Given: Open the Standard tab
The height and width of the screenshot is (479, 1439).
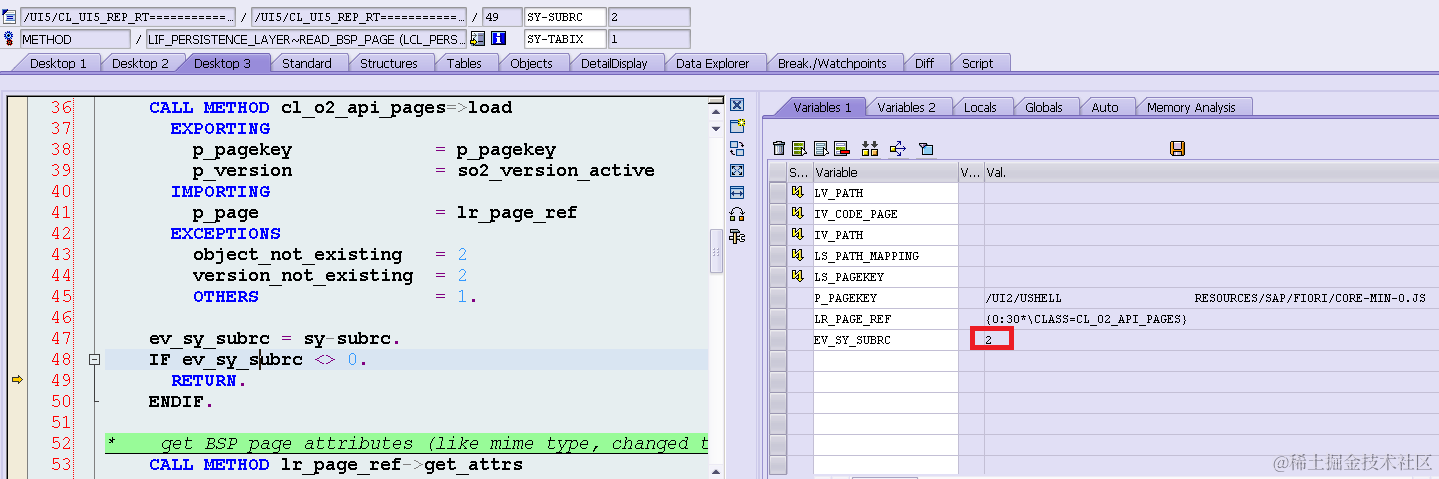Looking at the screenshot, I should [x=306, y=63].
